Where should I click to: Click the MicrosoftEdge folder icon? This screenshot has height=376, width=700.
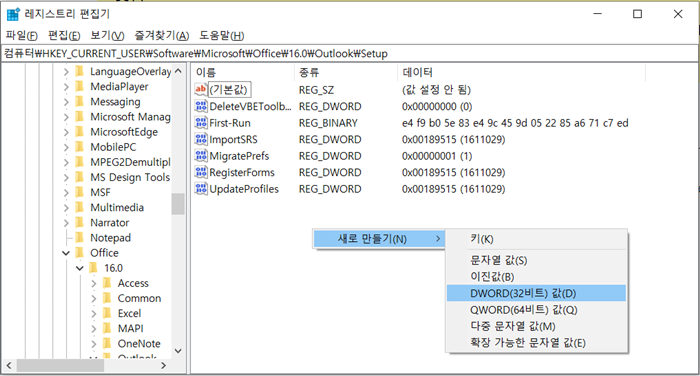pyautogui.click(x=80, y=132)
